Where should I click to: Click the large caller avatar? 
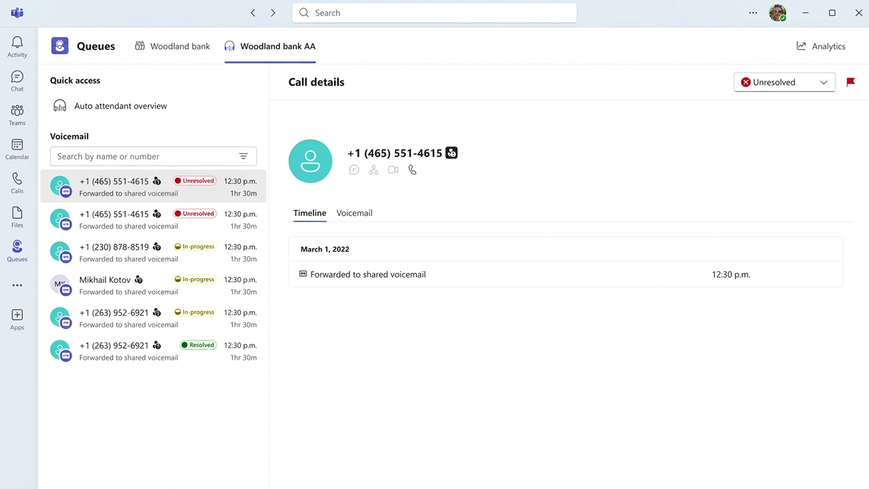pyautogui.click(x=310, y=161)
